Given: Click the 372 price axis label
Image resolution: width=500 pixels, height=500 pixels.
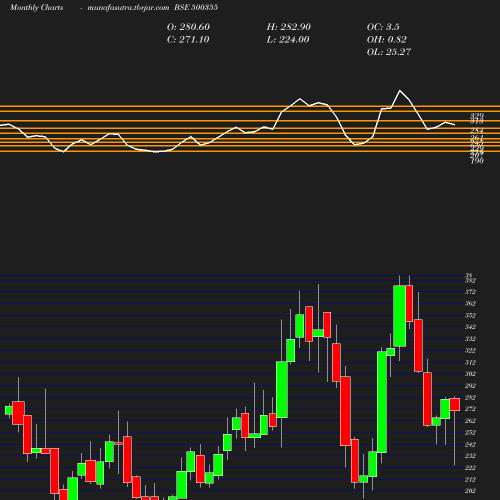Looking at the screenshot, I should [470, 292].
